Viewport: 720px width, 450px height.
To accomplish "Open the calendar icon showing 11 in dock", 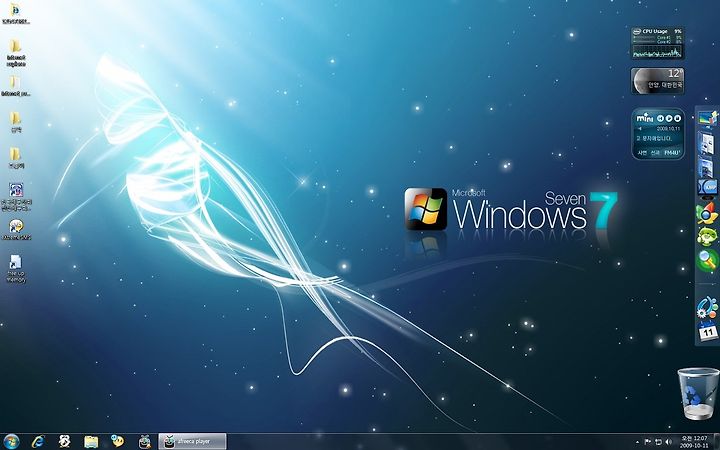I will click(x=708, y=331).
